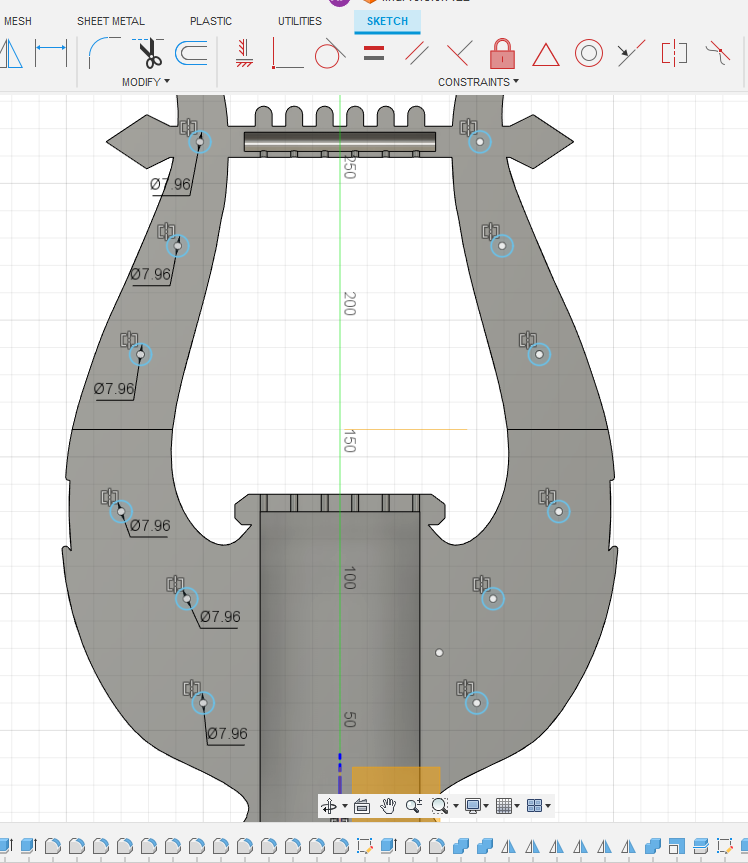Expand the Orbit type dropdown arrow

click(345, 806)
